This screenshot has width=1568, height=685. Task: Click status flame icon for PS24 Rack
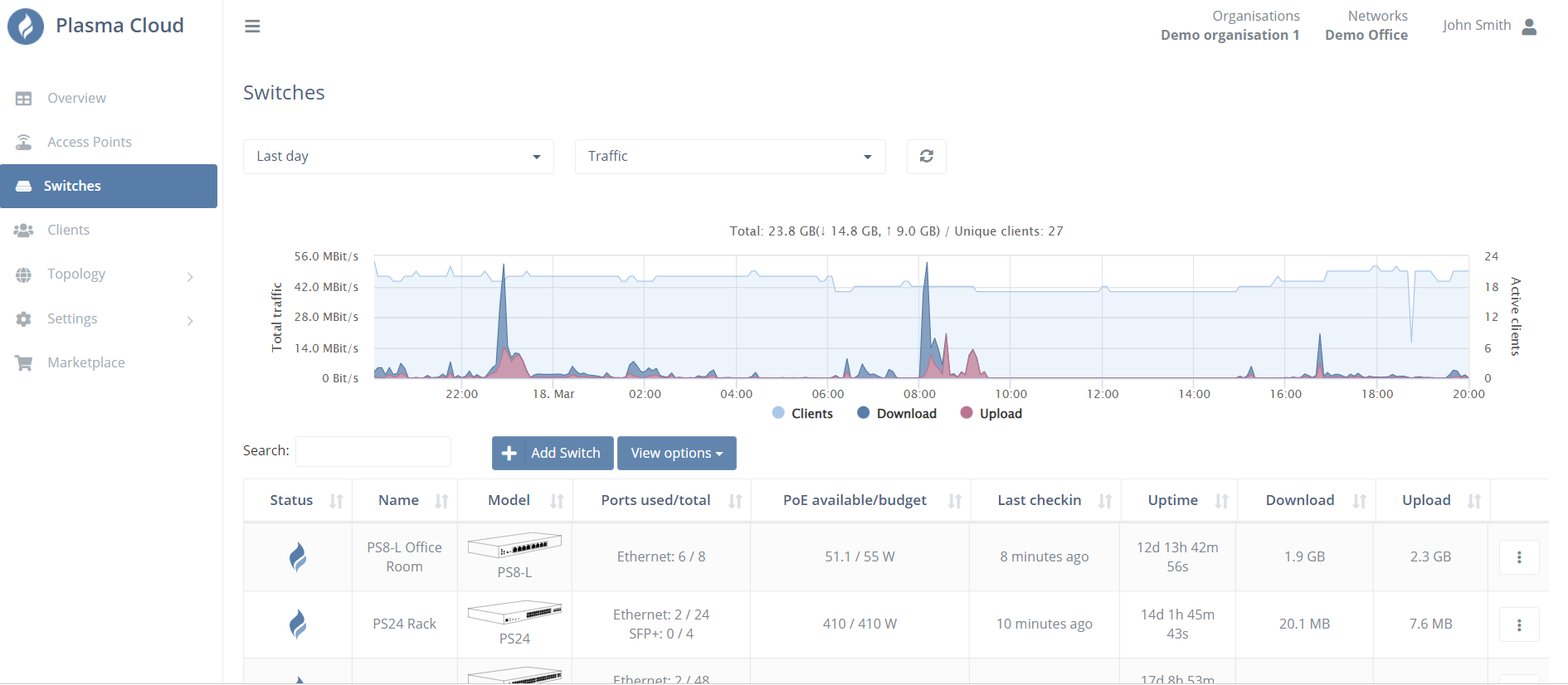tap(298, 624)
